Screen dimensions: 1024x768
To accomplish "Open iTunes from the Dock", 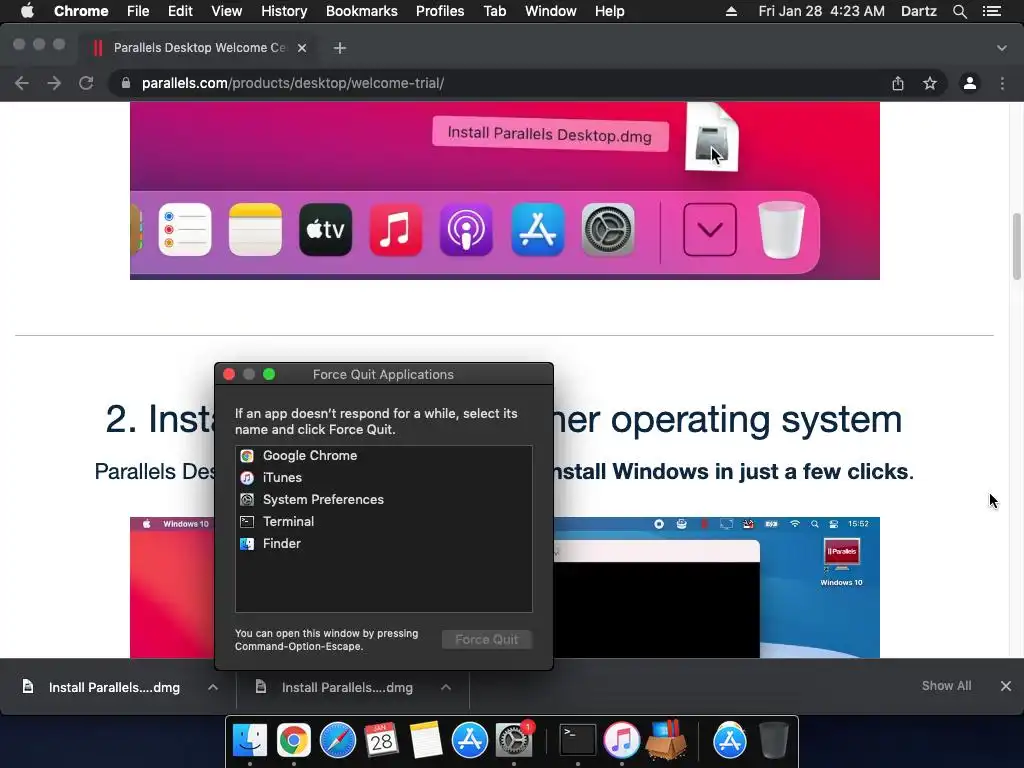I will coord(621,741).
